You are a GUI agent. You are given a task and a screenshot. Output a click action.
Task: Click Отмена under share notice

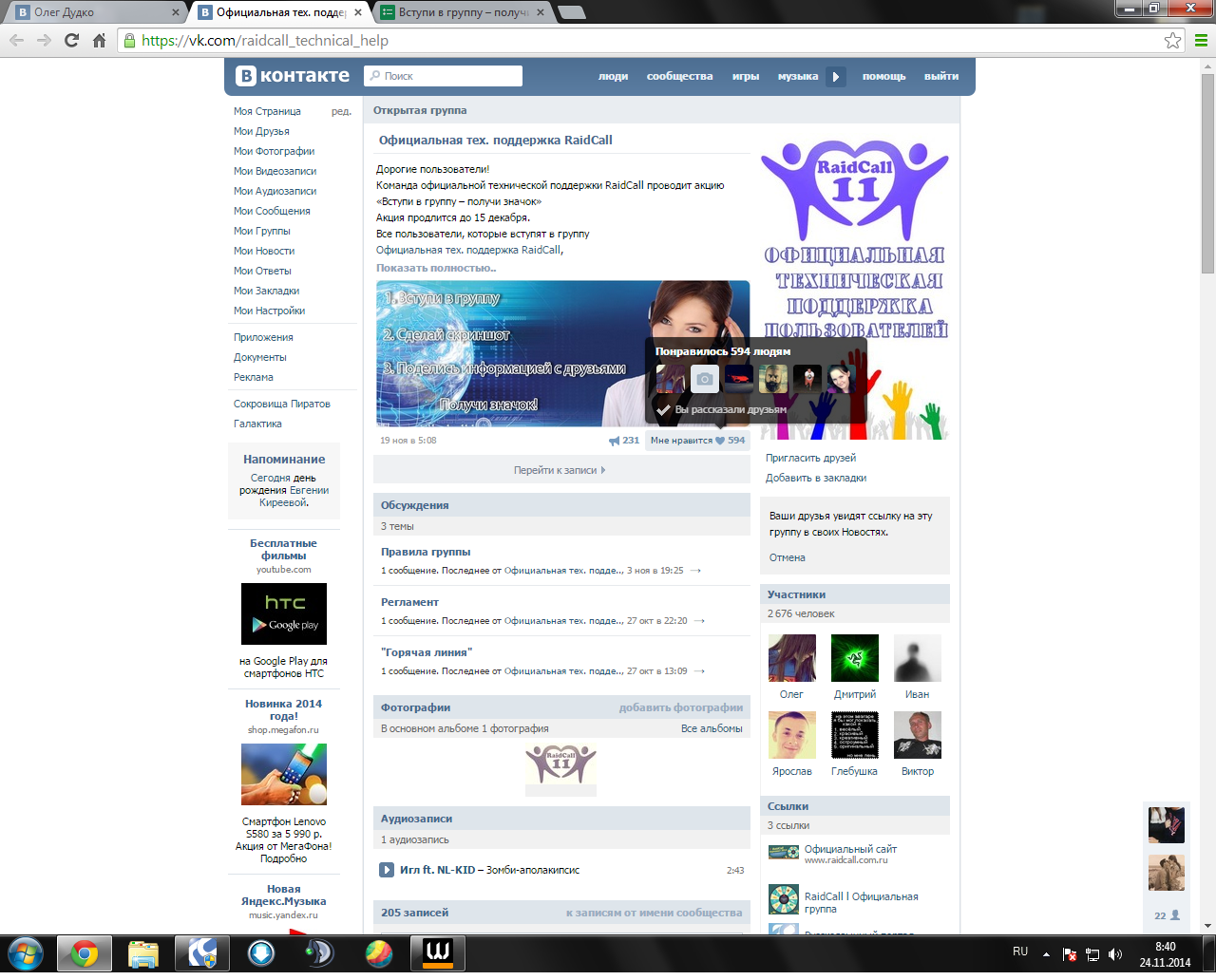pyautogui.click(x=788, y=557)
